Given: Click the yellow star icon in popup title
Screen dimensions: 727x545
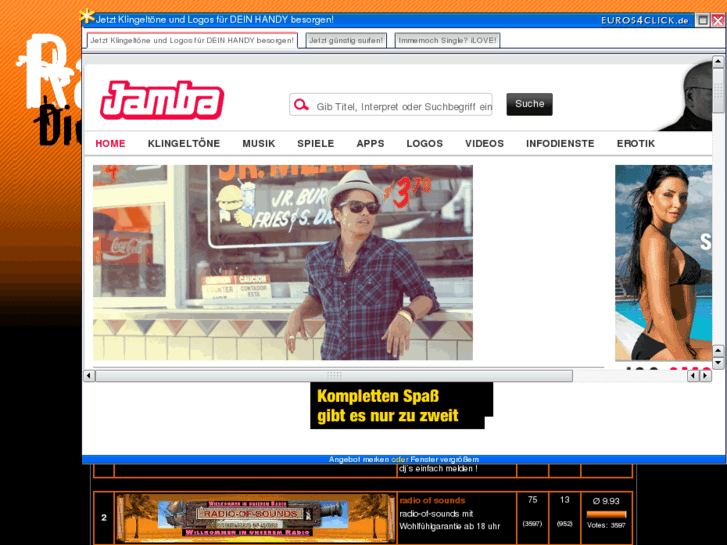Looking at the screenshot, I should point(87,16).
